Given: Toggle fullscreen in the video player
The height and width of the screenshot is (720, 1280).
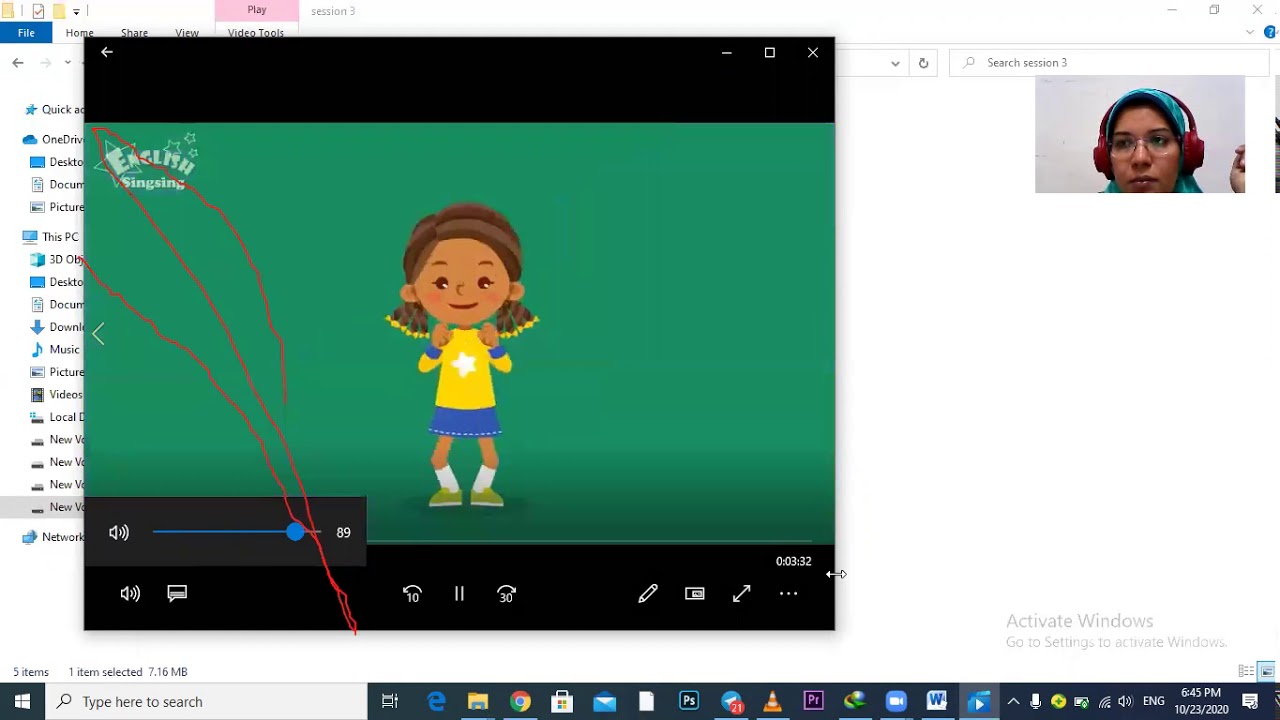Looking at the screenshot, I should pyautogui.click(x=742, y=594).
